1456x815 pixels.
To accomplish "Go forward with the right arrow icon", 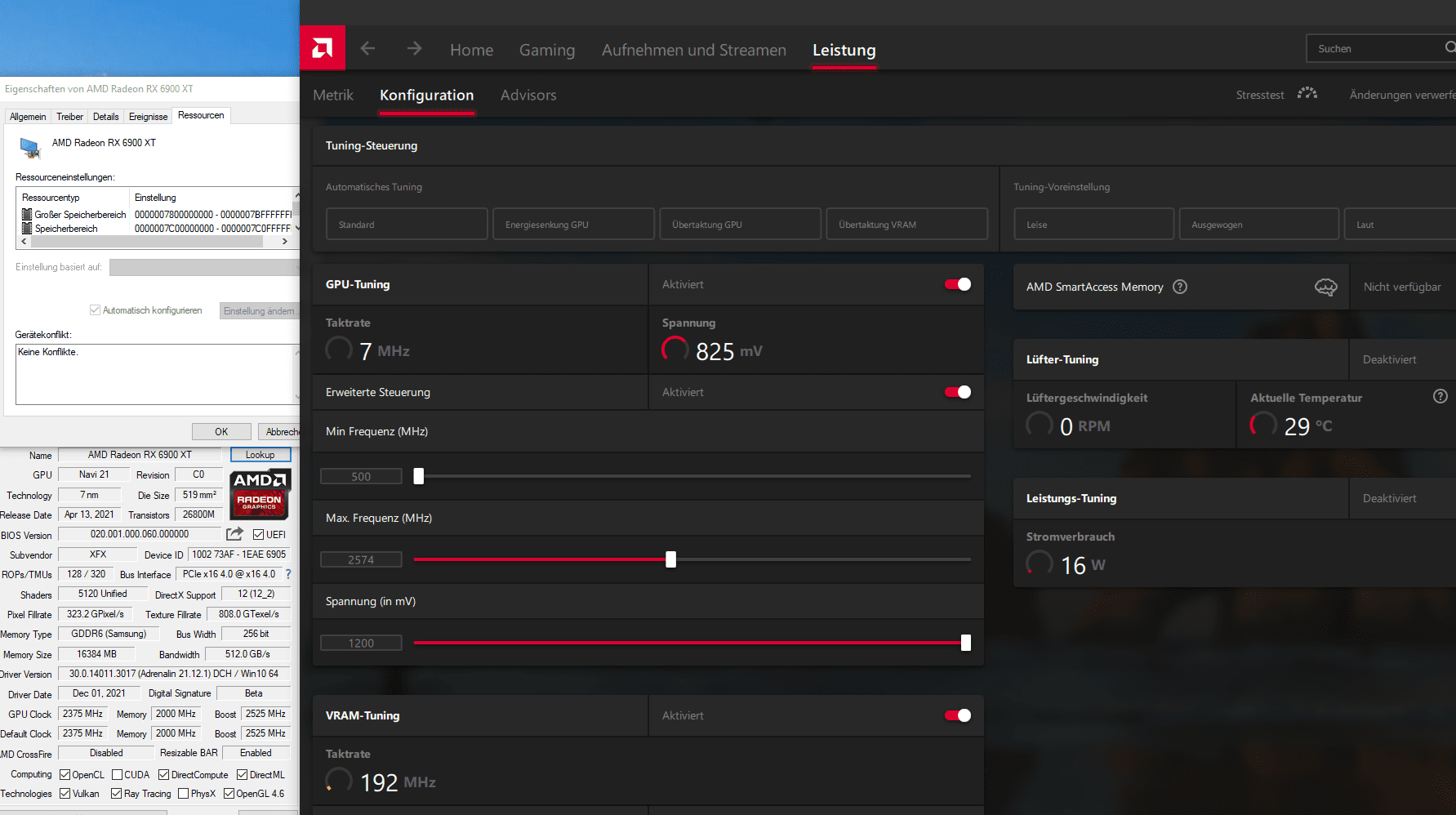I will [x=414, y=48].
